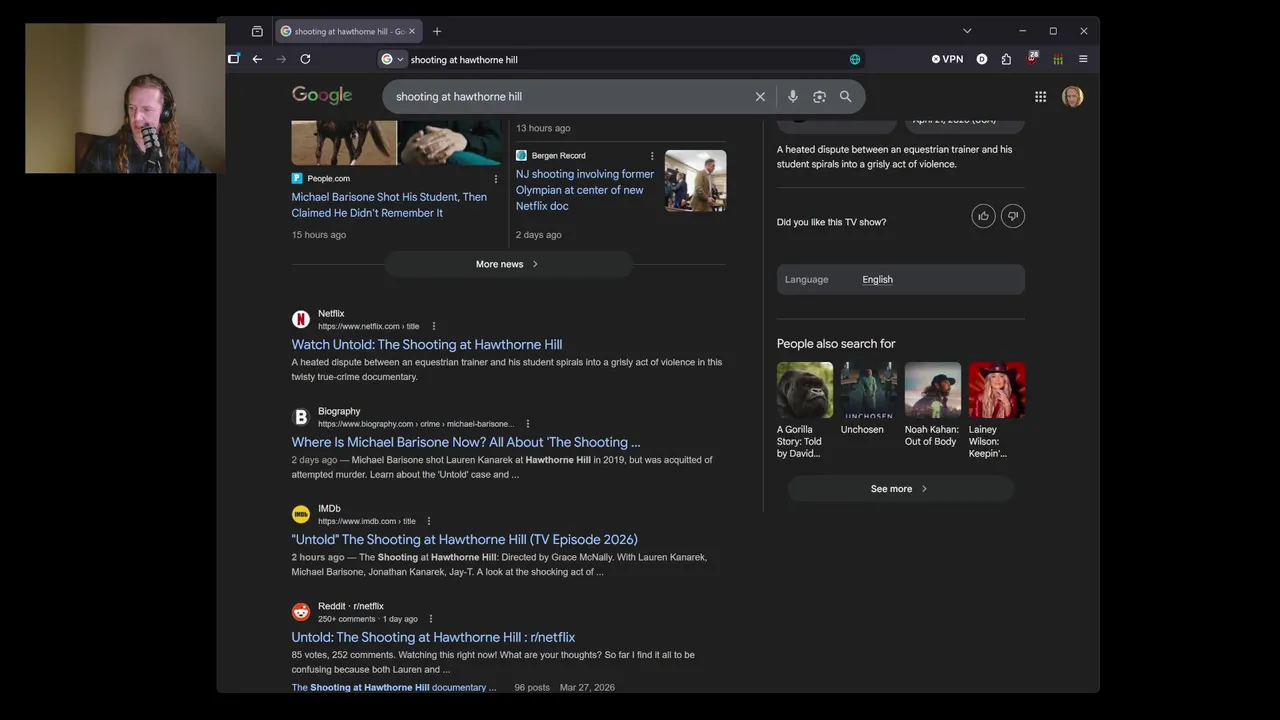1280x720 pixels.
Task: Toggle the browser sidebar panel icon
Action: (234, 59)
